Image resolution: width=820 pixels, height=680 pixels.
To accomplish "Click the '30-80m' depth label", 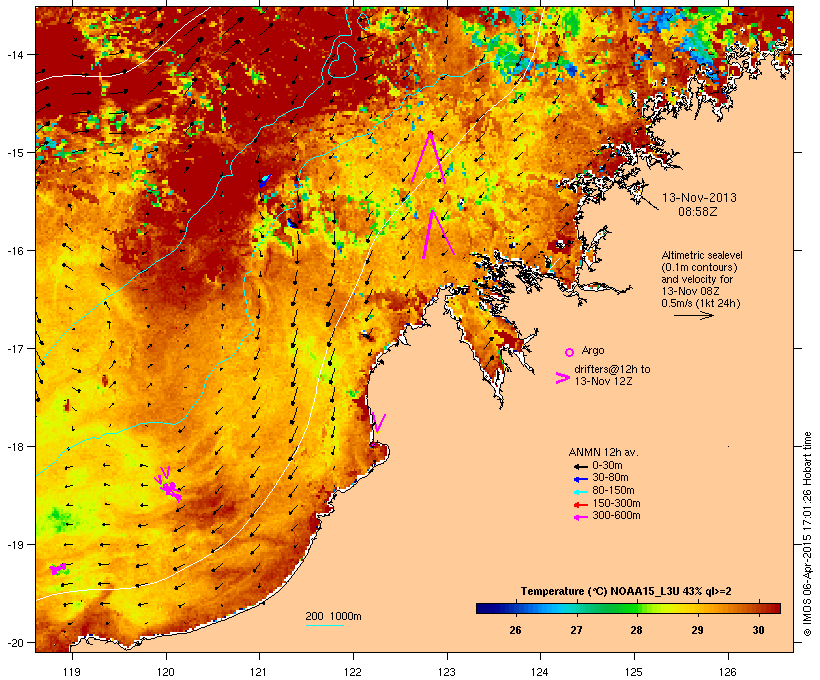I will (610, 478).
